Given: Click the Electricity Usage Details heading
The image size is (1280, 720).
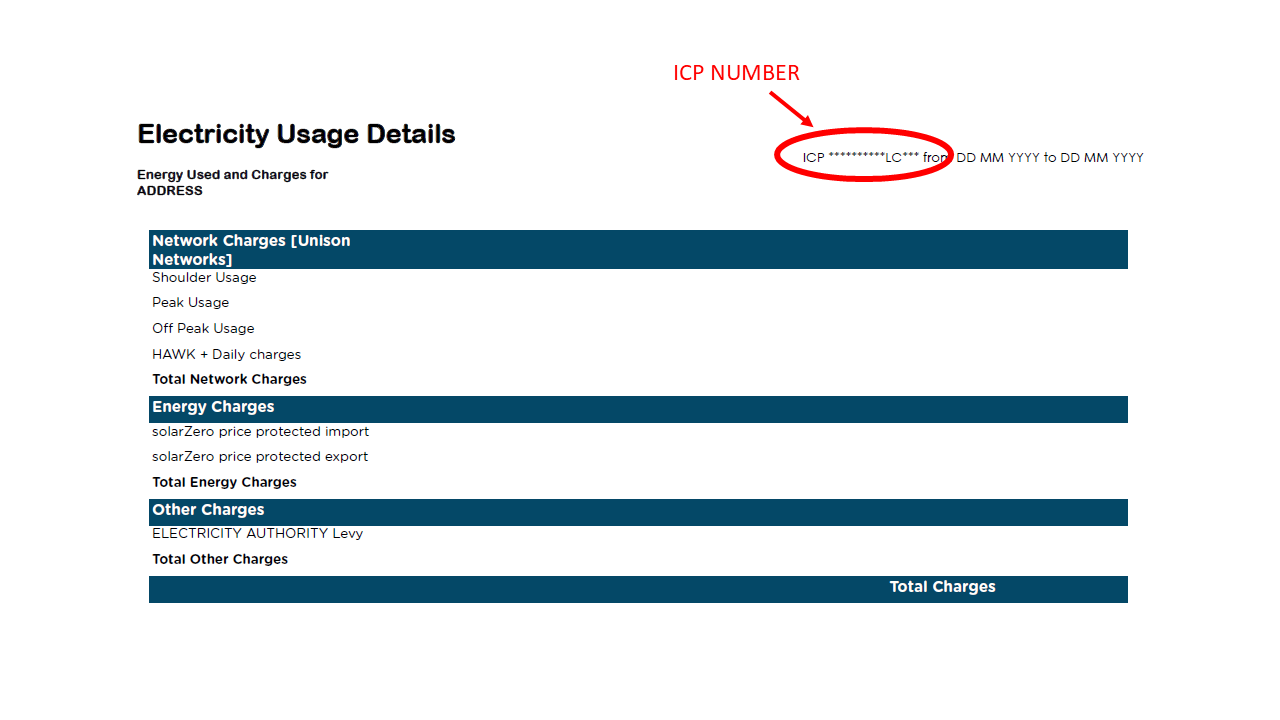Looking at the screenshot, I should pos(296,134).
